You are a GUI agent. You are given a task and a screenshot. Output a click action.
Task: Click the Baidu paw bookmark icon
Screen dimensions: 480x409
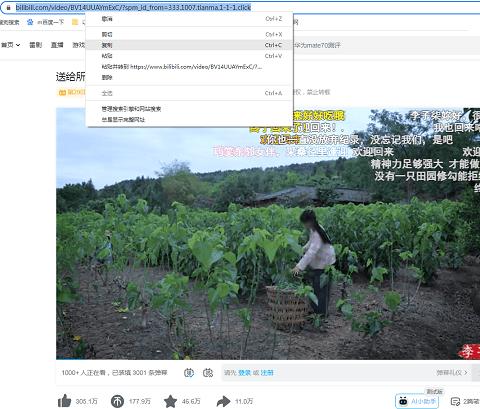point(30,22)
